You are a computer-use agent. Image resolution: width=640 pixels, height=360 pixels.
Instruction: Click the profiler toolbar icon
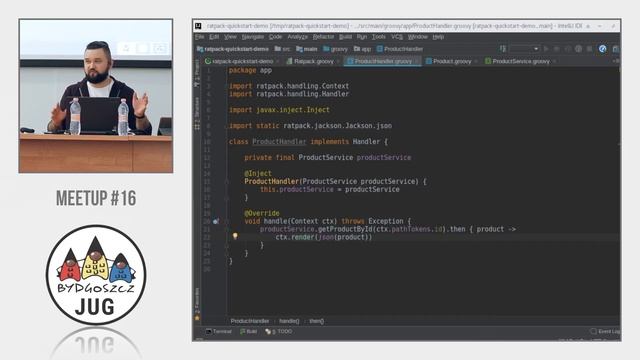pos(578,49)
